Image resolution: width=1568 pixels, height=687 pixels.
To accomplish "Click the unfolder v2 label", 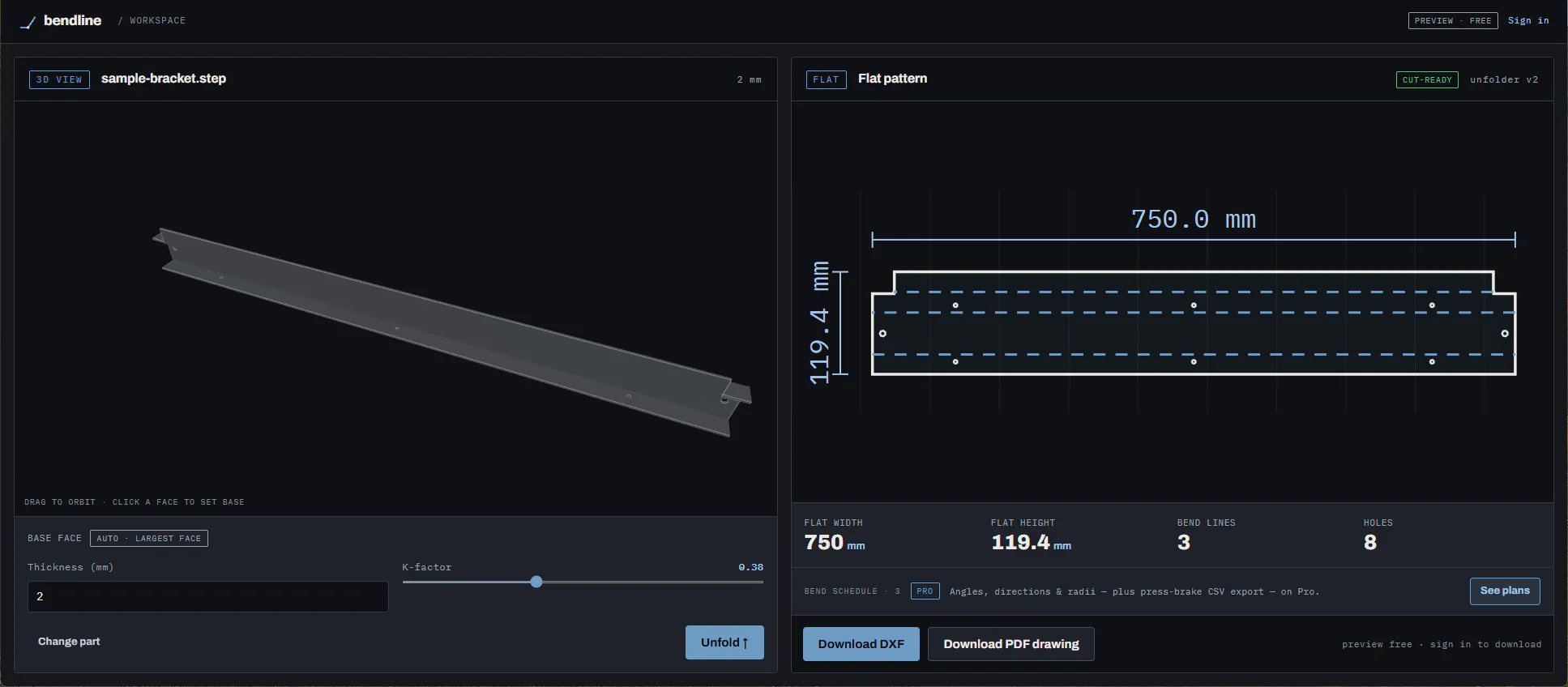I will click(1504, 79).
